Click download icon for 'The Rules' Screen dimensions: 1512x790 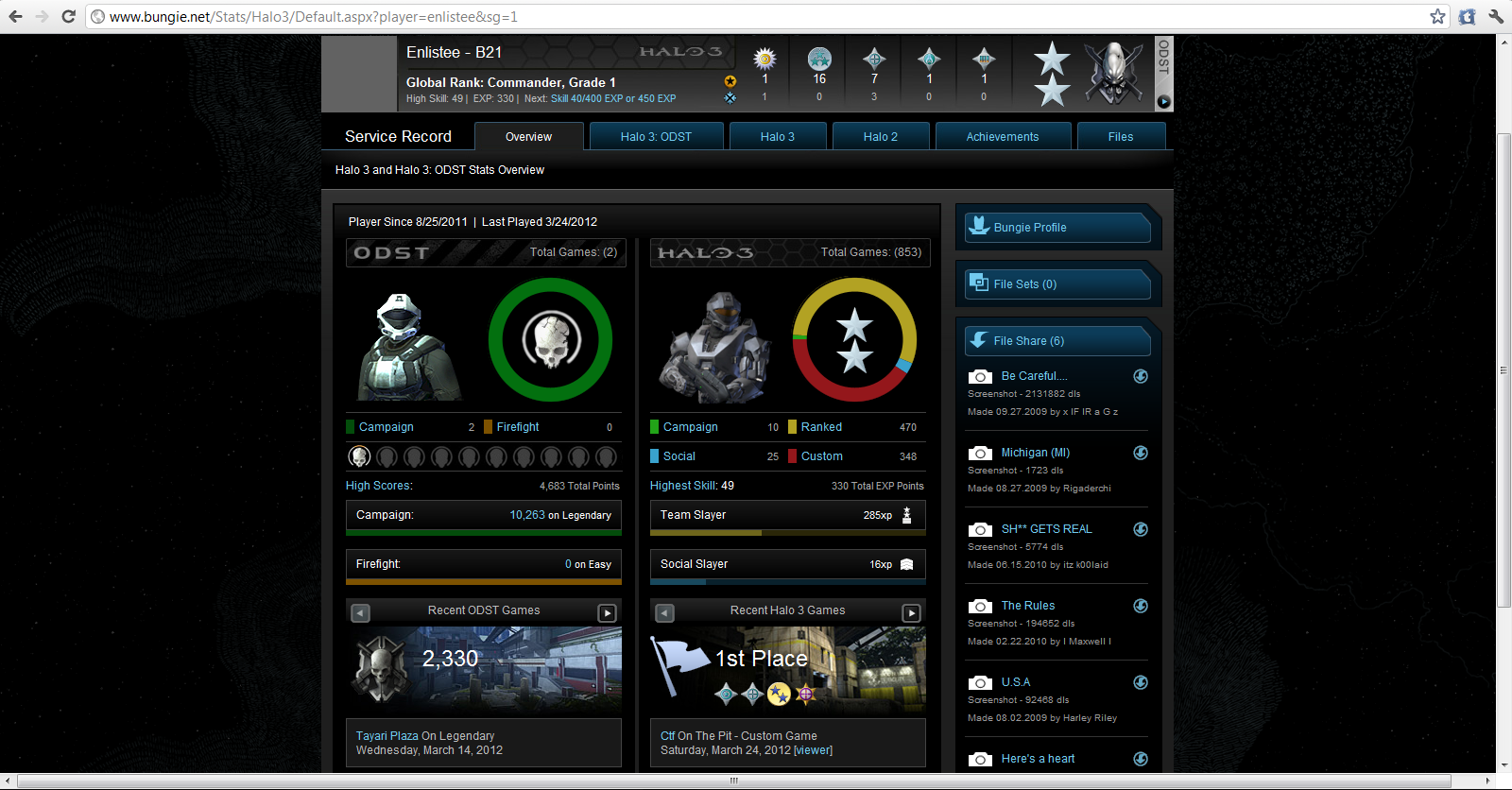[1141, 606]
